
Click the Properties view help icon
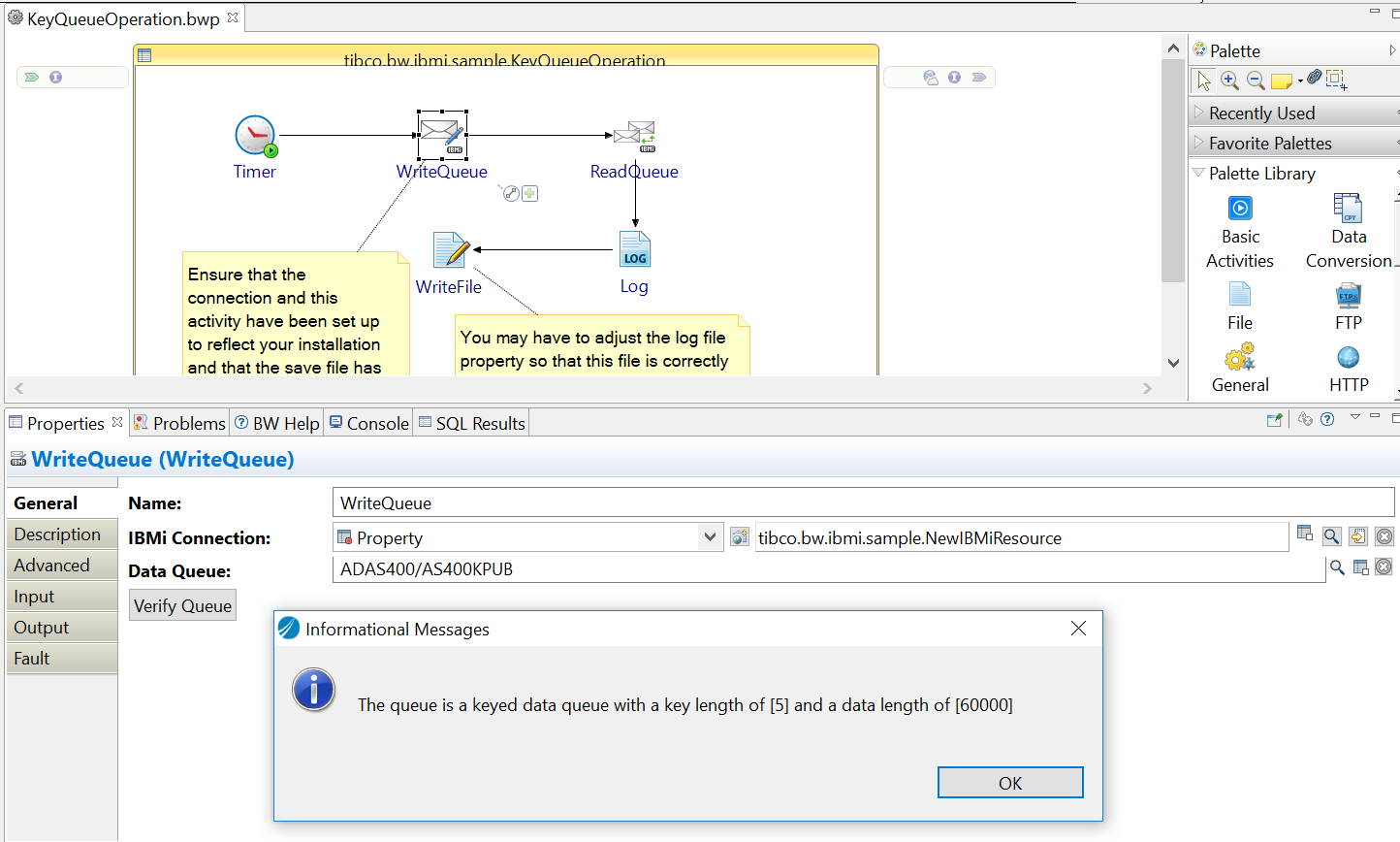pos(1327,419)
